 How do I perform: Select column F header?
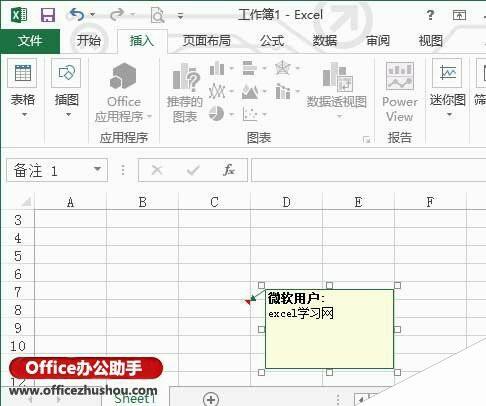tap(430, 202)
